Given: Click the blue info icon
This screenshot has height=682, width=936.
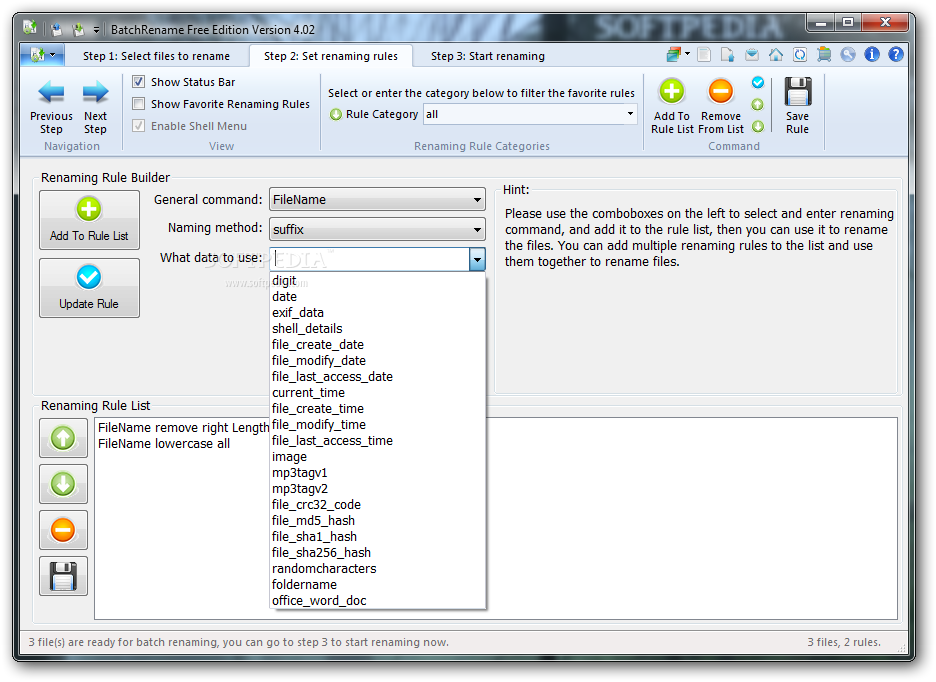Looking at the screenshot, I should [x=872, y=55].
